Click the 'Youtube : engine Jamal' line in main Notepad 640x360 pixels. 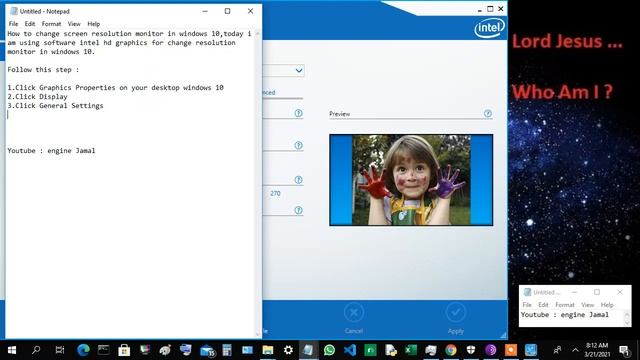click(x=51, y=151)
